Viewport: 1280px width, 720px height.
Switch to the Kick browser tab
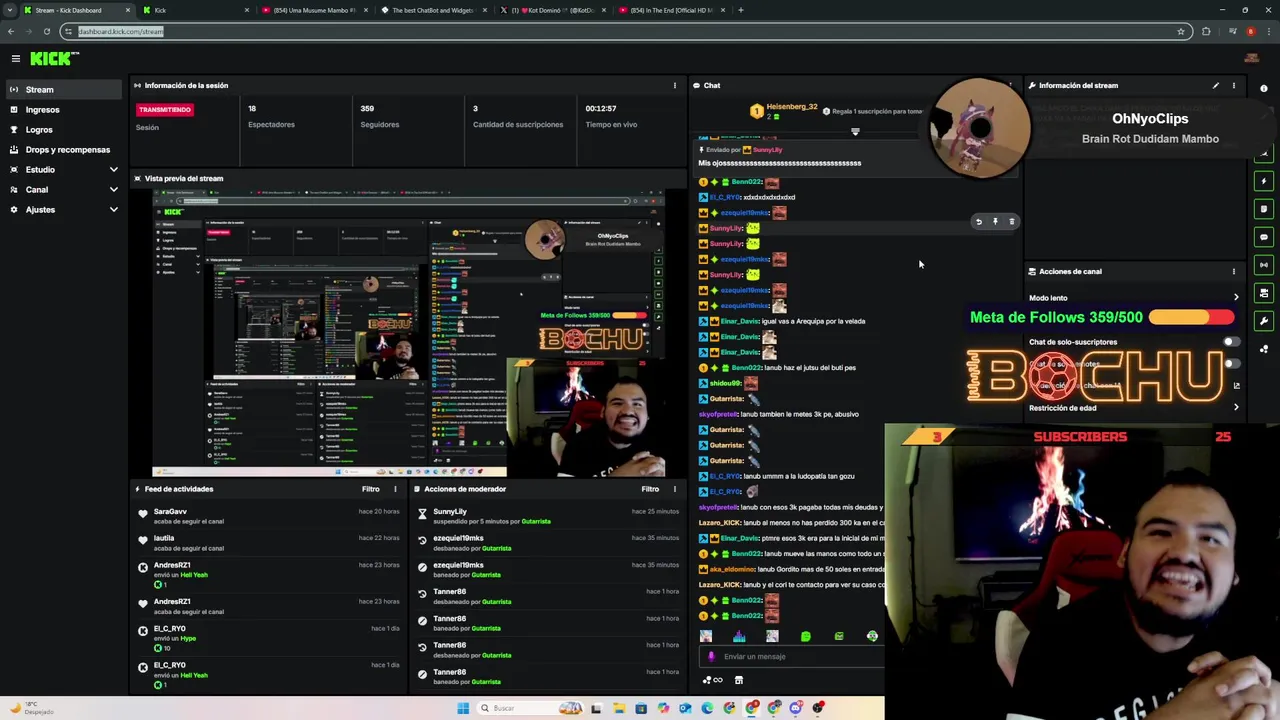(x=195, y=10)
